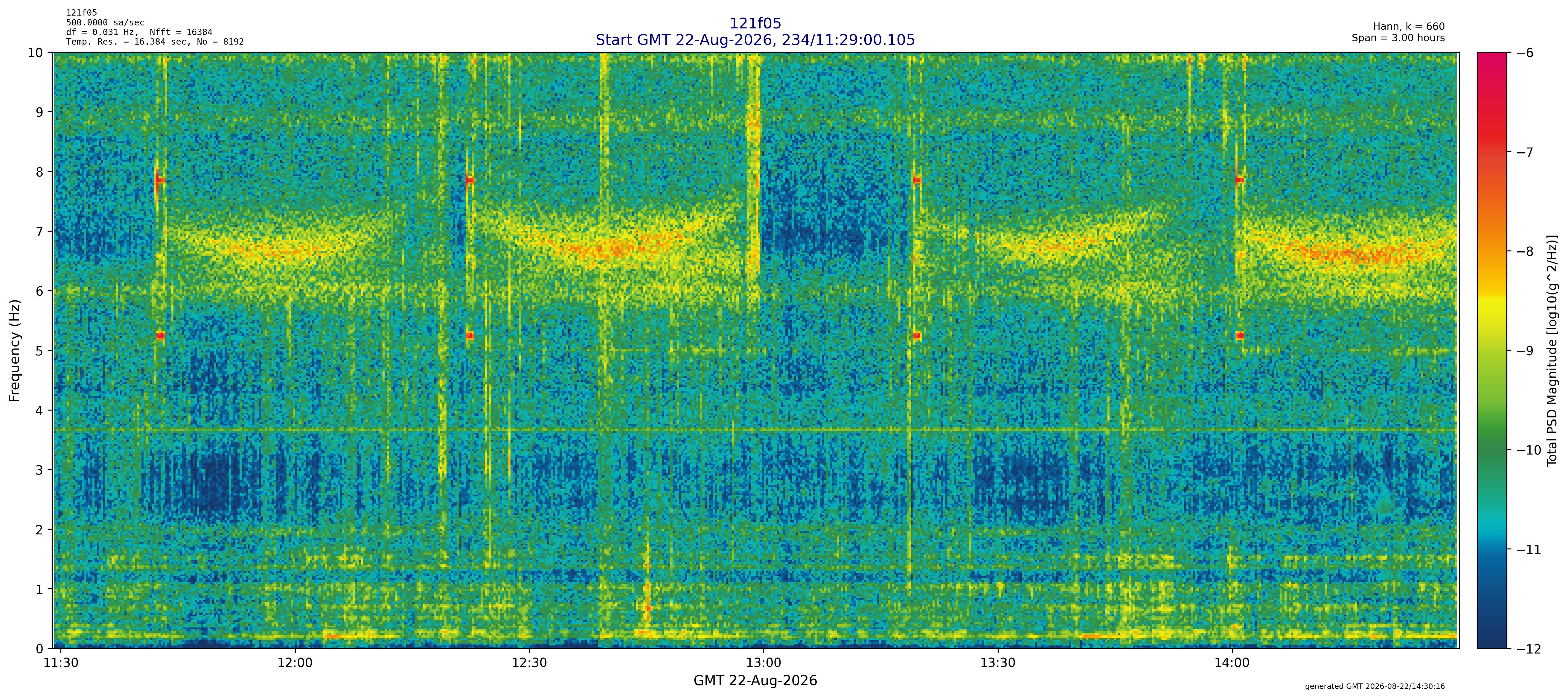This screenshot has height=699, width=1568.
Task: Select the 'Temp. Res. = 16.384 sec, No = 8192' line
Action: pos(155,42)
